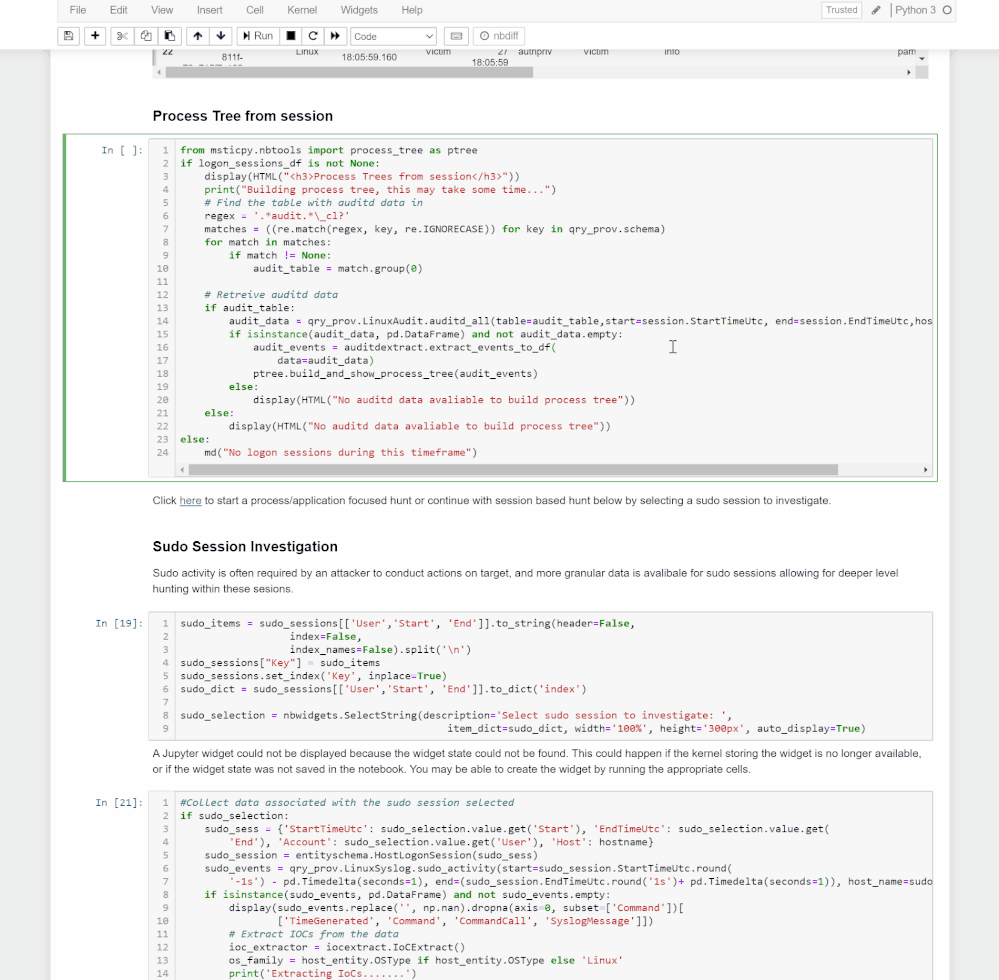Click the Sudo activity description paragraph
The height and width of the screenshot is (980, 999).
tap(525, 581)
